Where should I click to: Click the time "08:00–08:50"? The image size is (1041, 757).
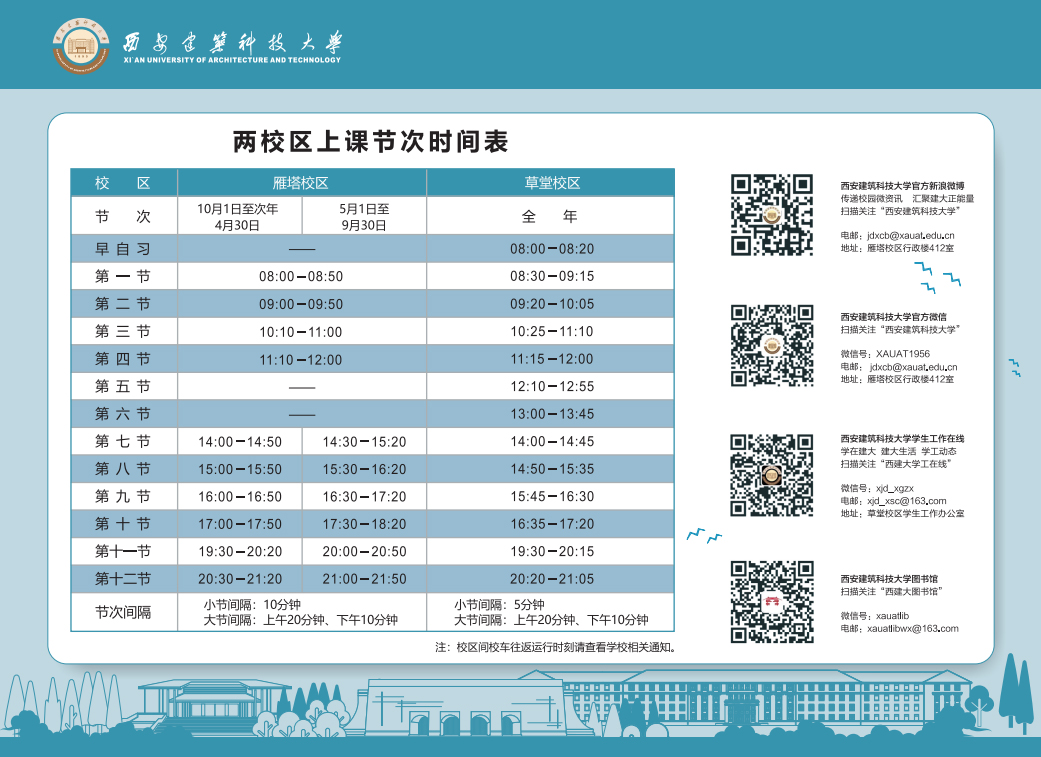301,276
